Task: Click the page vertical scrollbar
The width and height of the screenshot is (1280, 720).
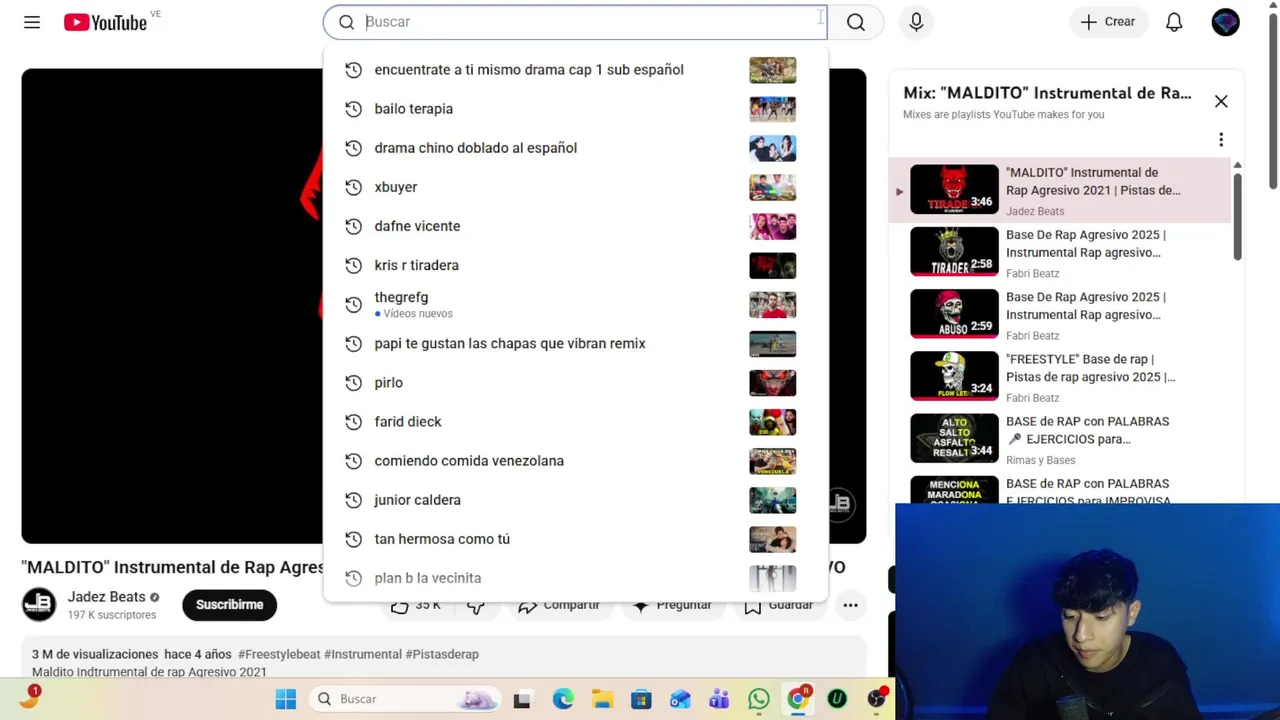Action: coord(1272,100)
